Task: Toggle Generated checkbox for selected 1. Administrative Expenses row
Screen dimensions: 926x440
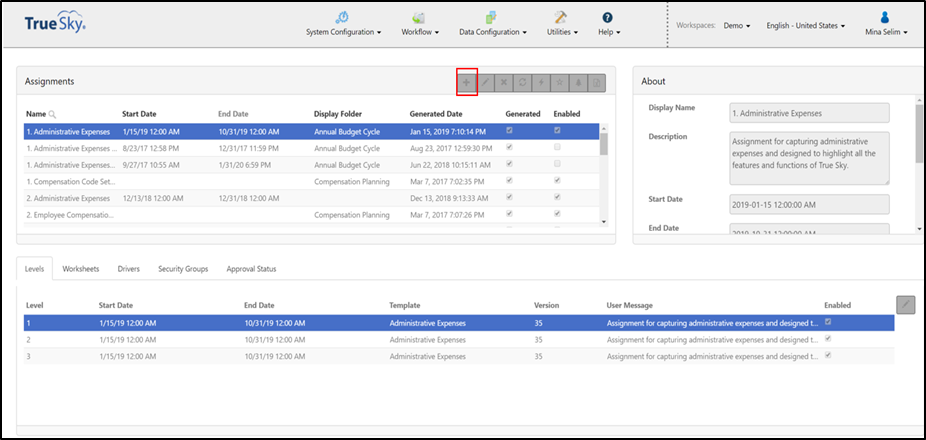Action: pyautogui.click(x=509, y=131)
